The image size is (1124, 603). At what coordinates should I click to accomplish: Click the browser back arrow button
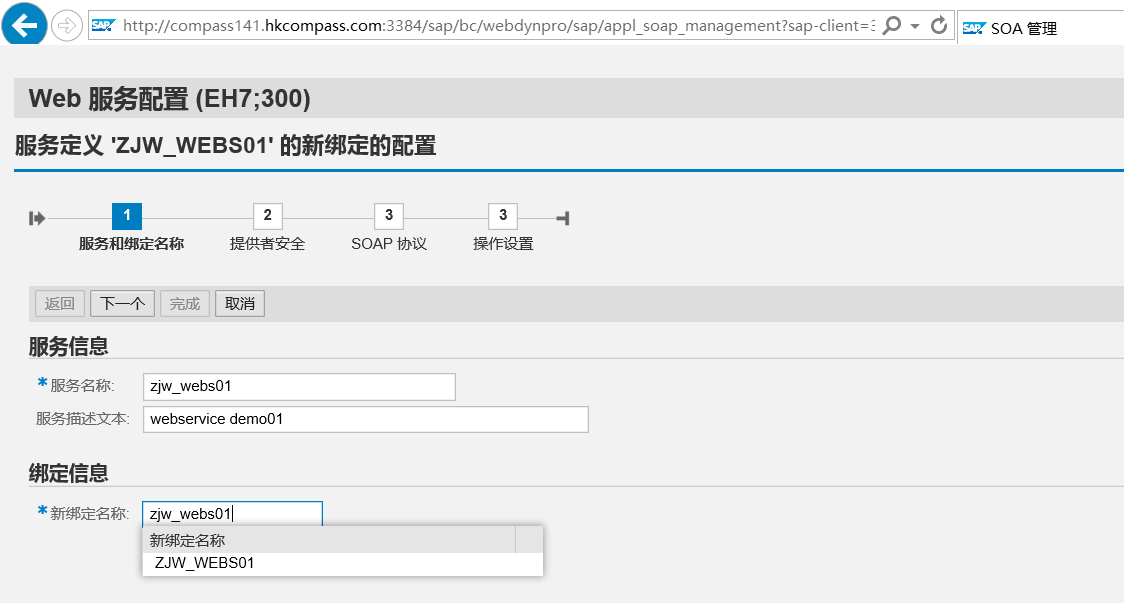(x=24, y=25)
